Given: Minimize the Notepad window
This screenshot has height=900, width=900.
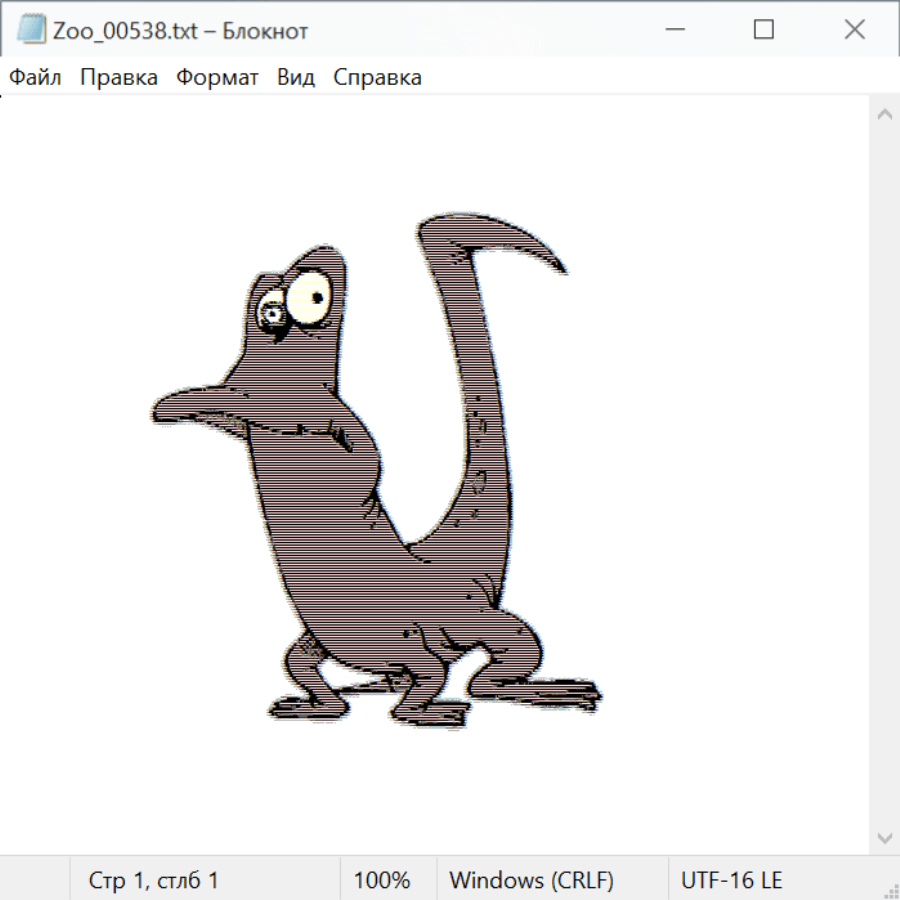Looking at the screenshot, I should point(673,30).
